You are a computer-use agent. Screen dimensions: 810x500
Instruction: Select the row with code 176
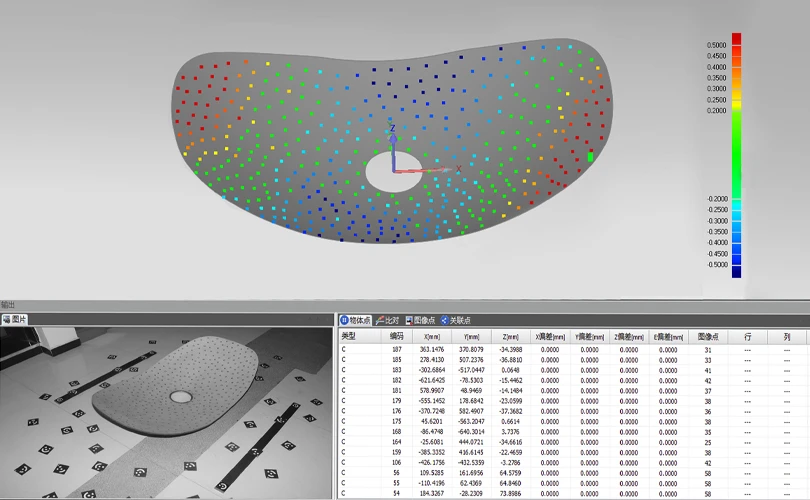point(572,412)
